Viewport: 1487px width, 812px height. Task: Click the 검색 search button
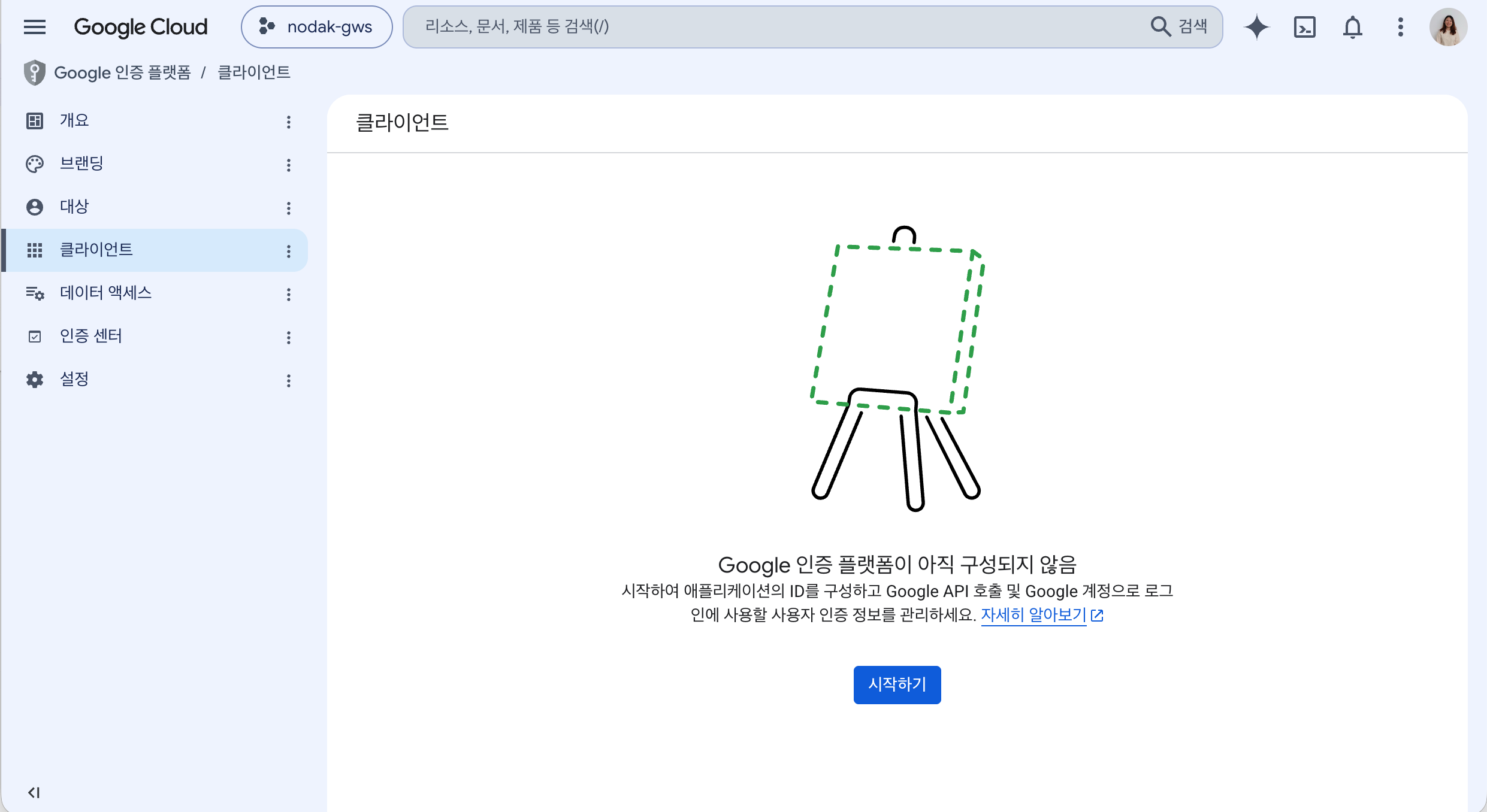click(1179, 26)
